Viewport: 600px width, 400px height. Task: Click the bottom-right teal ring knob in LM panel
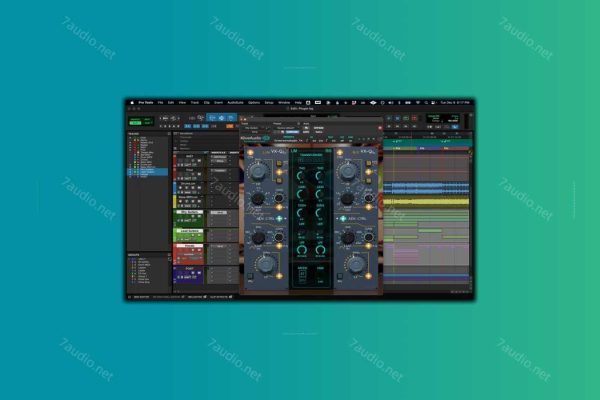[320, 250]
